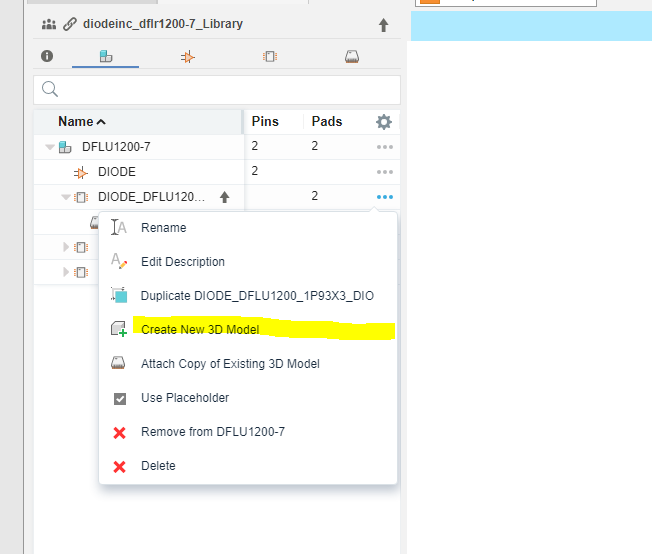Choose Rename from context menu

point(248,228)
